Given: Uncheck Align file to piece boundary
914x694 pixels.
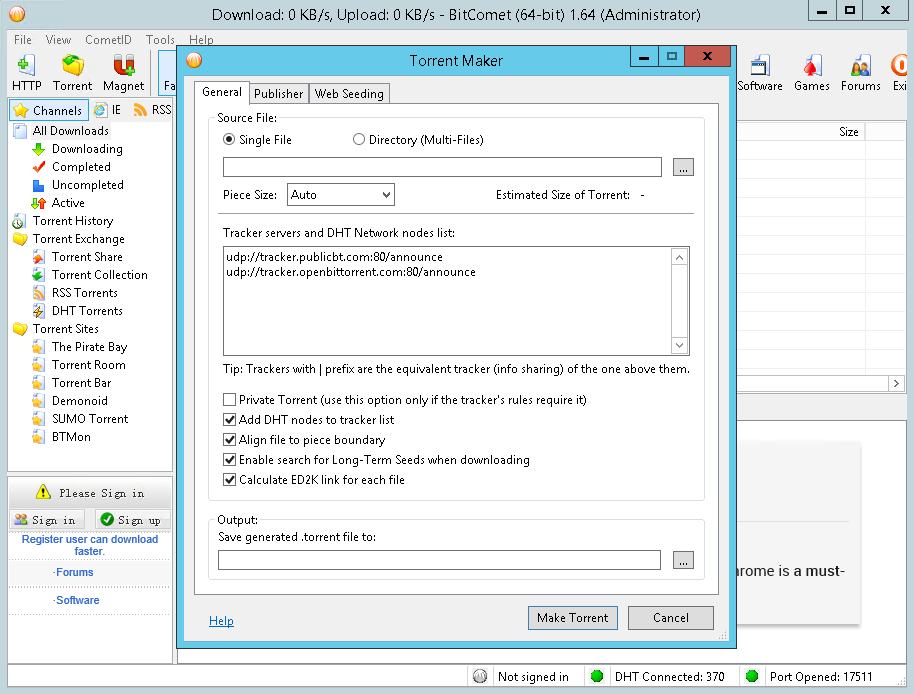Looking at the screenshot, I should (x=230, y=440).
